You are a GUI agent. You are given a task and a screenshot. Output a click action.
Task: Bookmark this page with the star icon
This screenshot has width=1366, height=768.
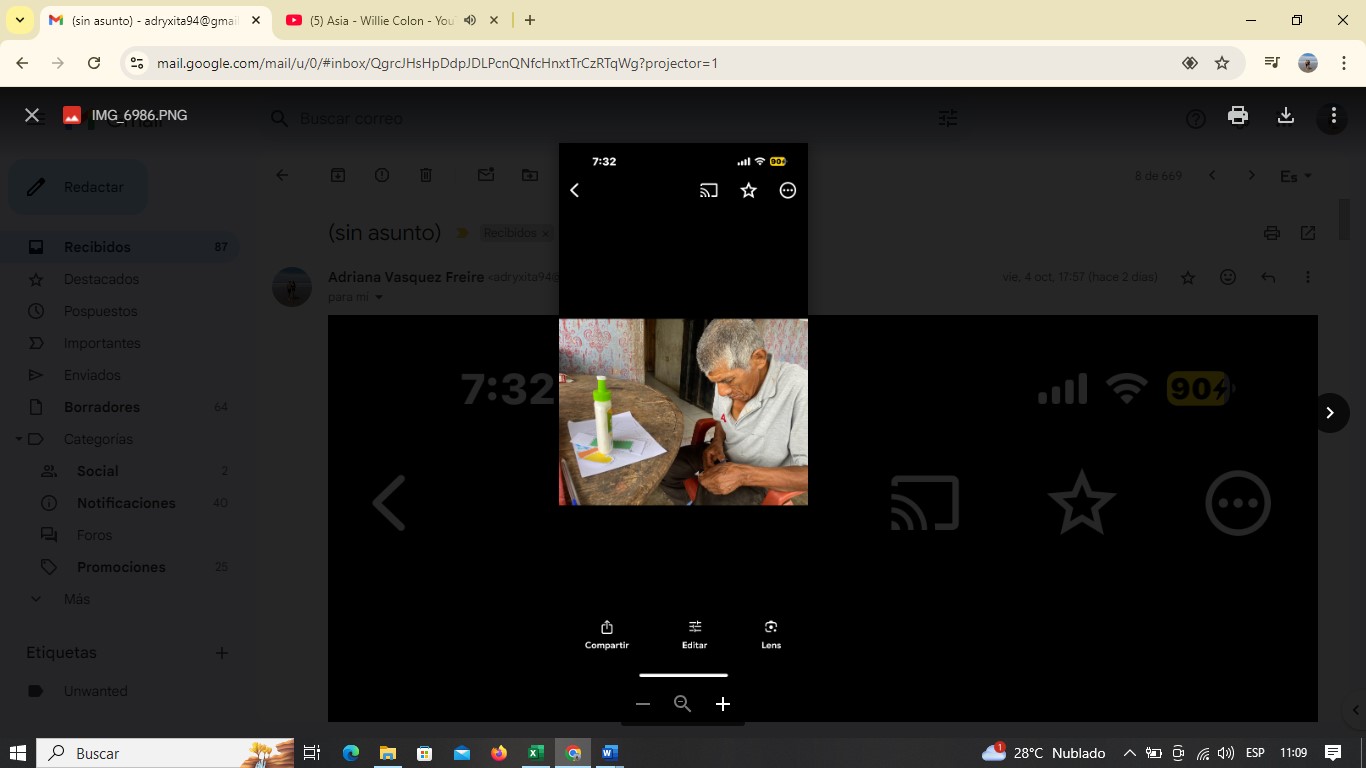[x=1222, y=63]
